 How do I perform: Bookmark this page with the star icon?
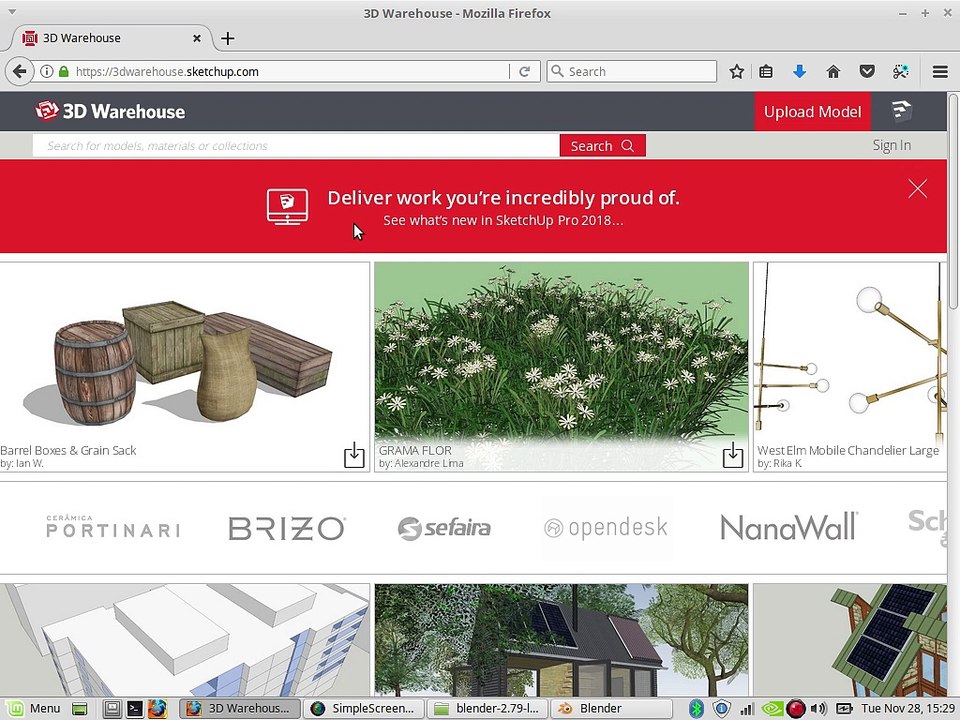[x=737, y=72]
